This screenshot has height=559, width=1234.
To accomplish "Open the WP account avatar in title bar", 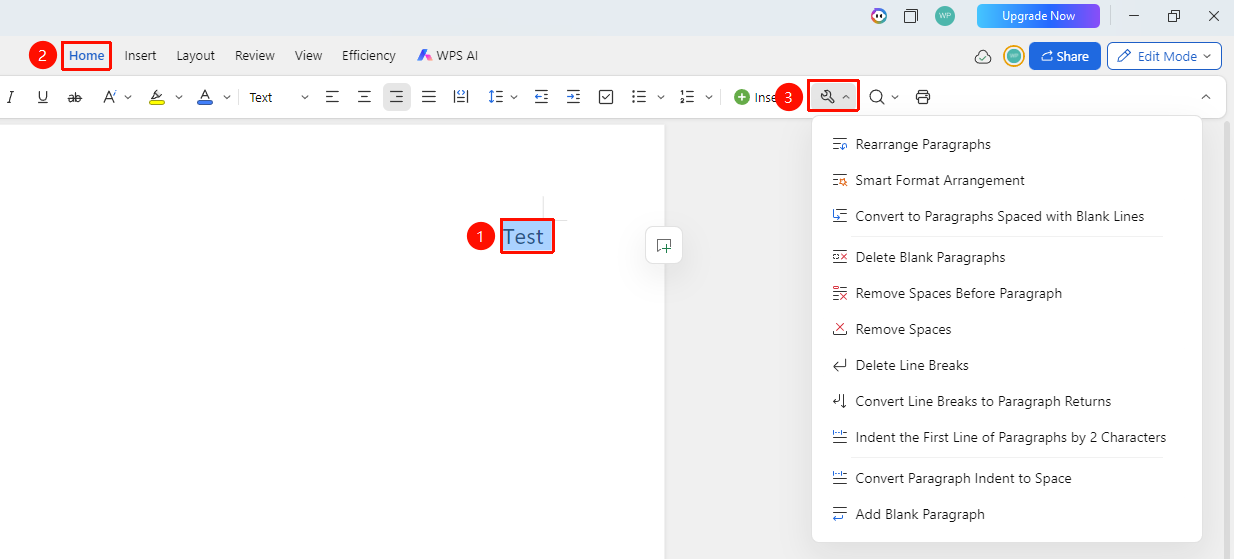I will (x=945, y=16).
